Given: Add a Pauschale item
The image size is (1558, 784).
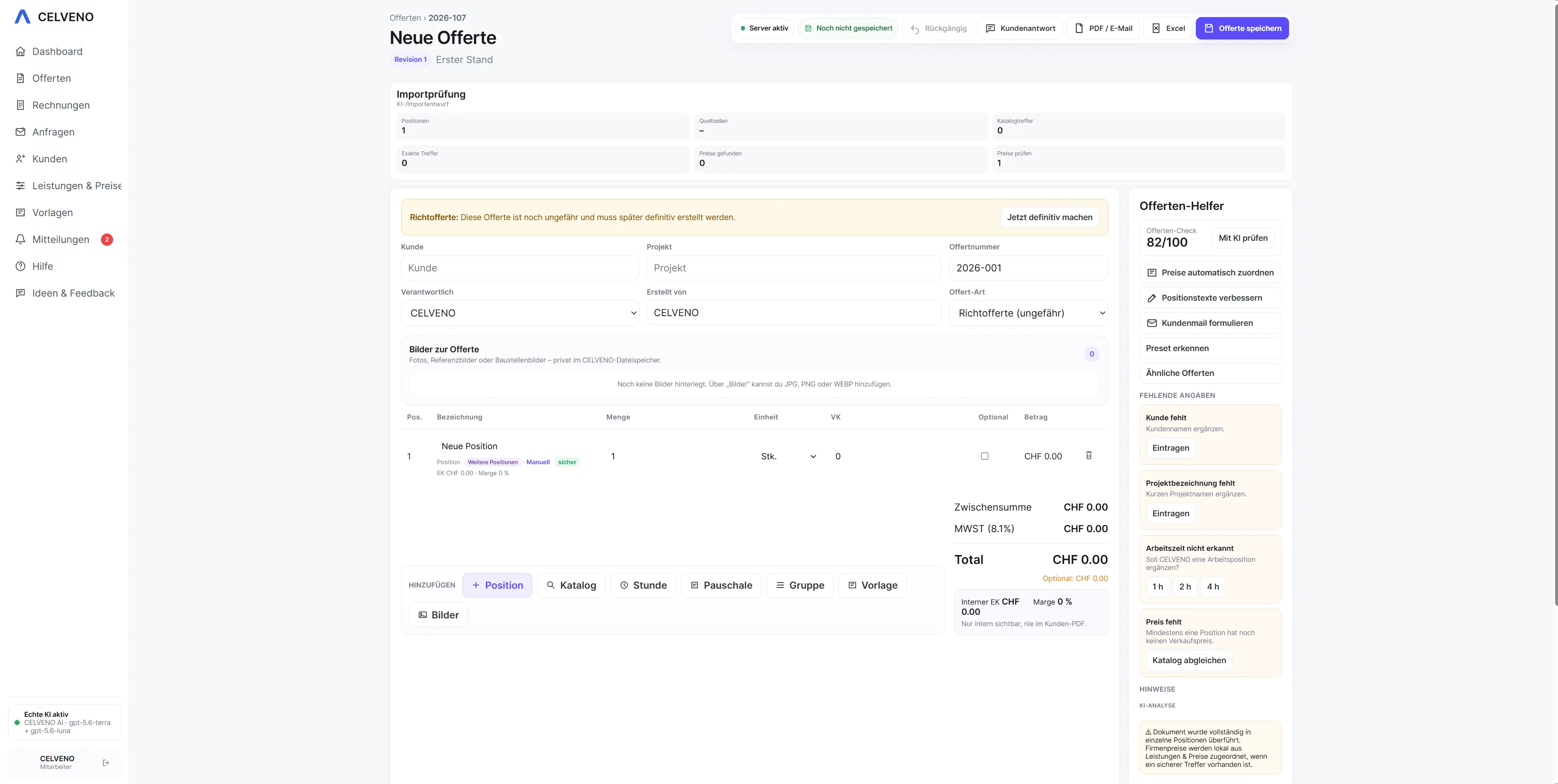Looking at the screenshot, I should 721,585.
